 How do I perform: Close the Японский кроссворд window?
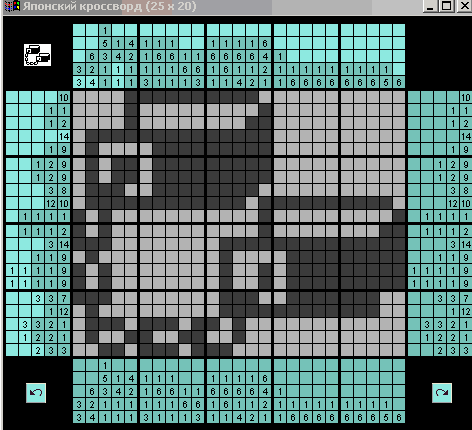click(464, 6)
